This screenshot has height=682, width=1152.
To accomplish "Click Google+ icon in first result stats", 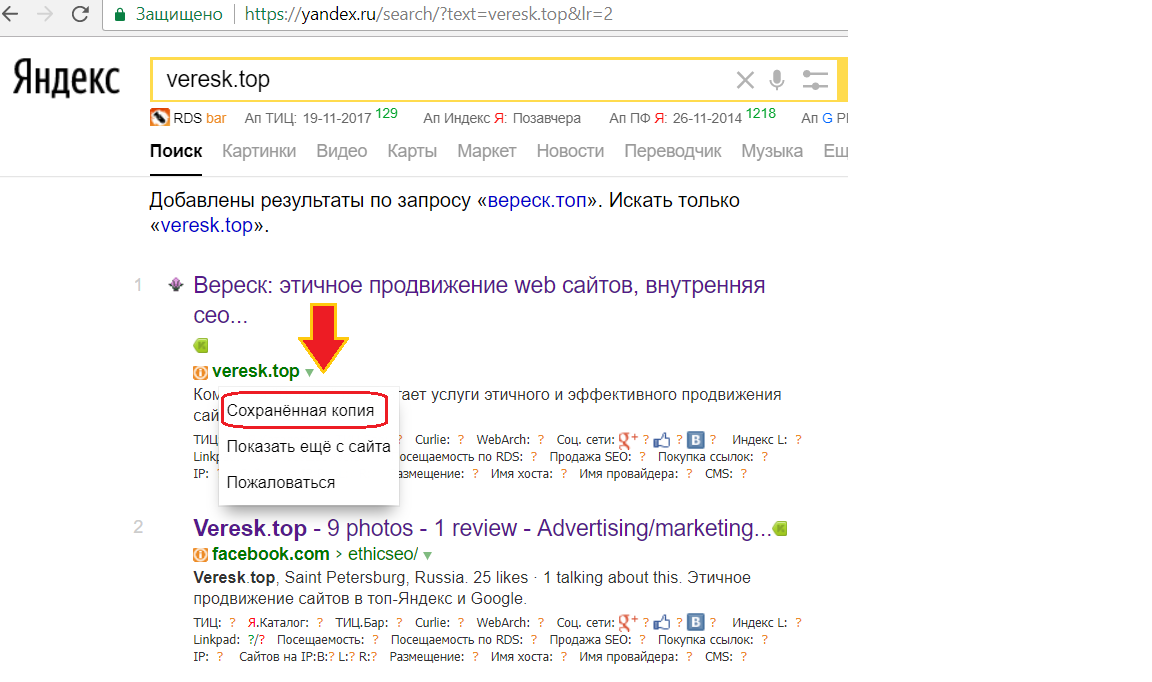I will click(x=628, y=439).
